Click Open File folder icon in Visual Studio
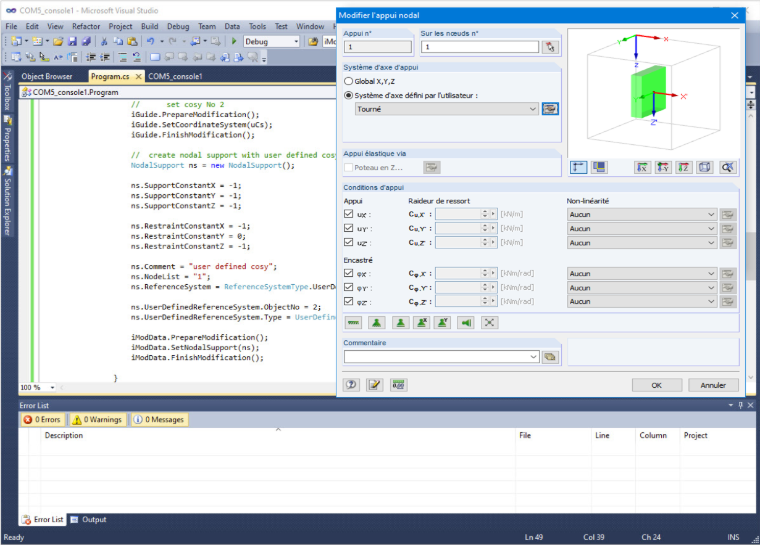The height and width of the screenshot is (545, 760). pos(58,42)
